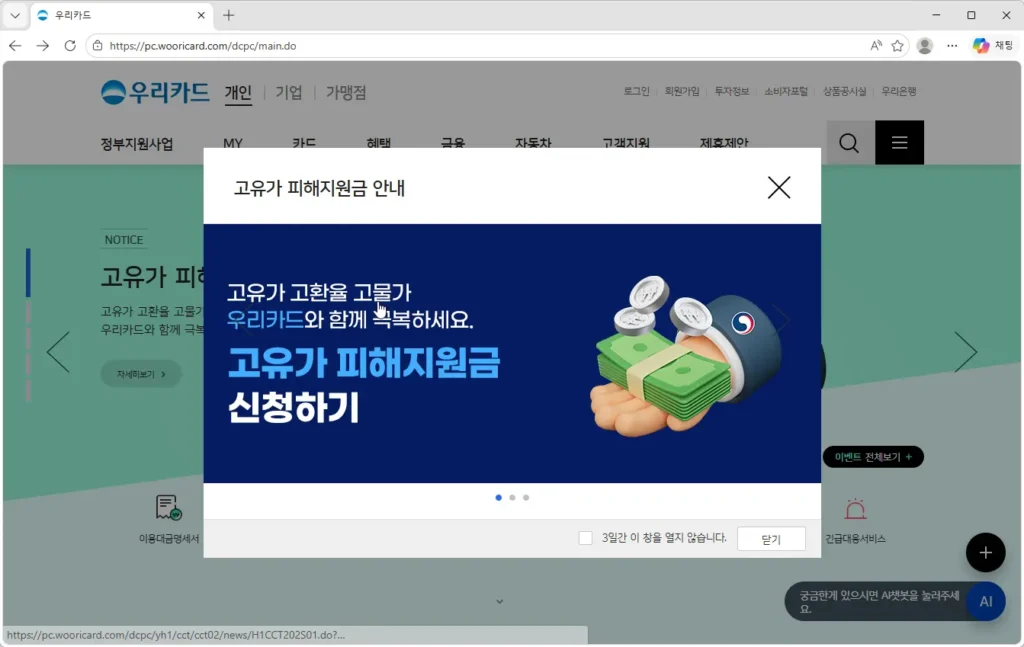The width and height of the screenshot is (1024, 647).
Task: Open the 상품공시실 link
Action: [x=844, y=91]
